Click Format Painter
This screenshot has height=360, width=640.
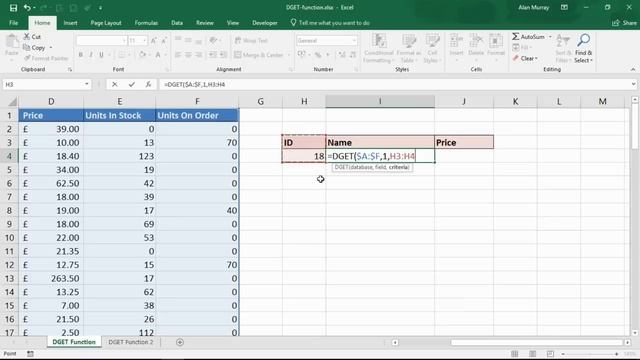click(x=46, y=58)
